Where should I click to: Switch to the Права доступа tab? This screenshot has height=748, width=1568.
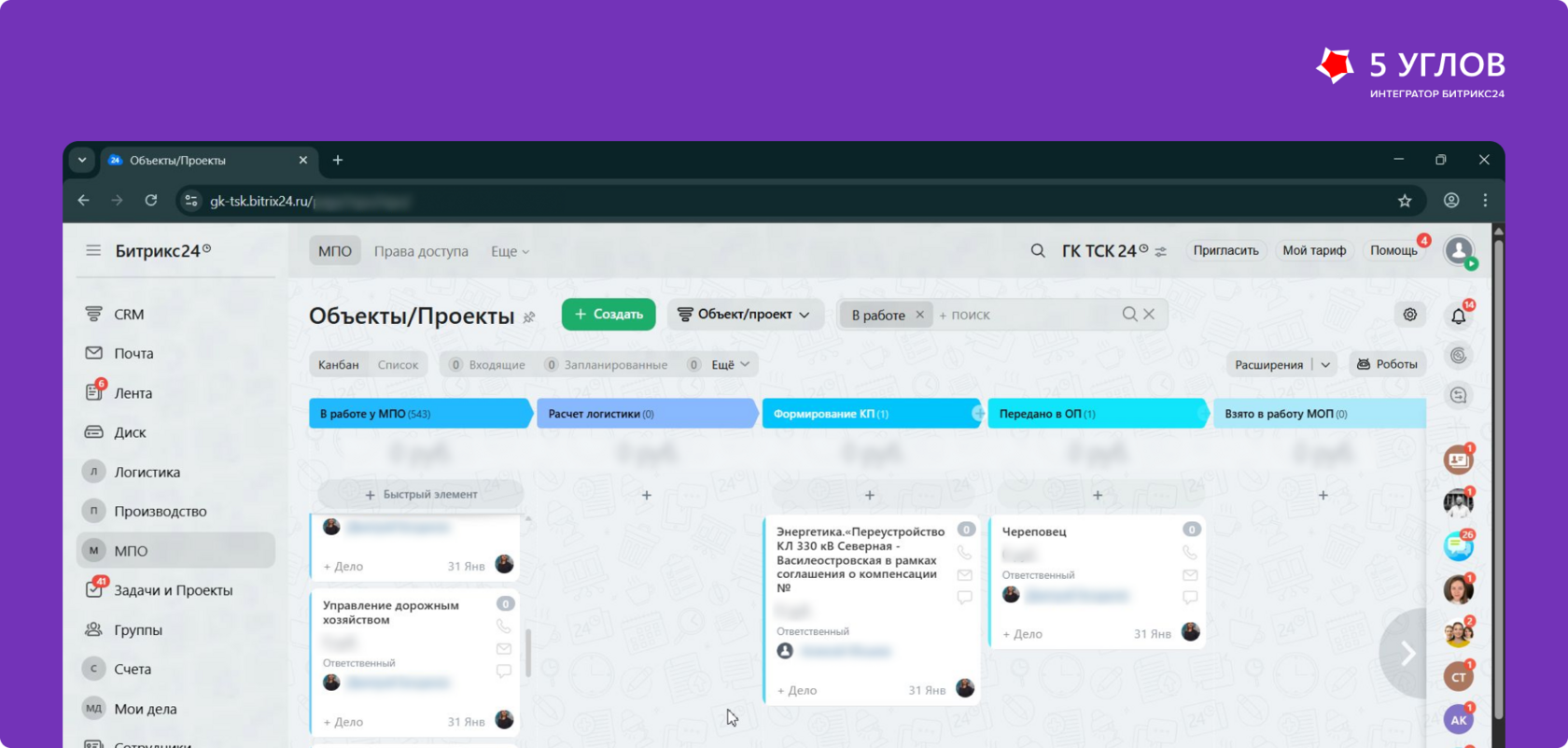[x=421, y=251]
